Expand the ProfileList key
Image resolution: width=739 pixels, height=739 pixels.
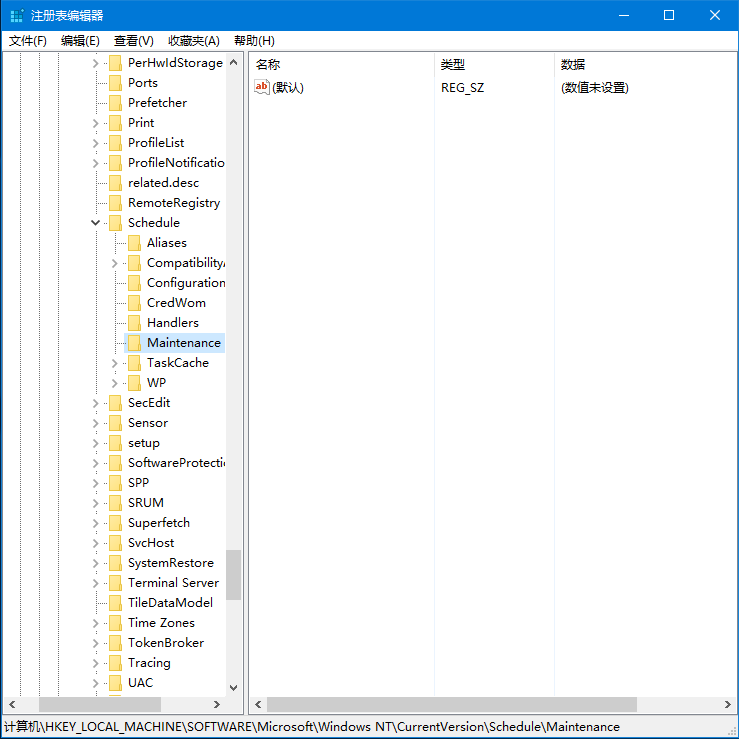[95, 143]
